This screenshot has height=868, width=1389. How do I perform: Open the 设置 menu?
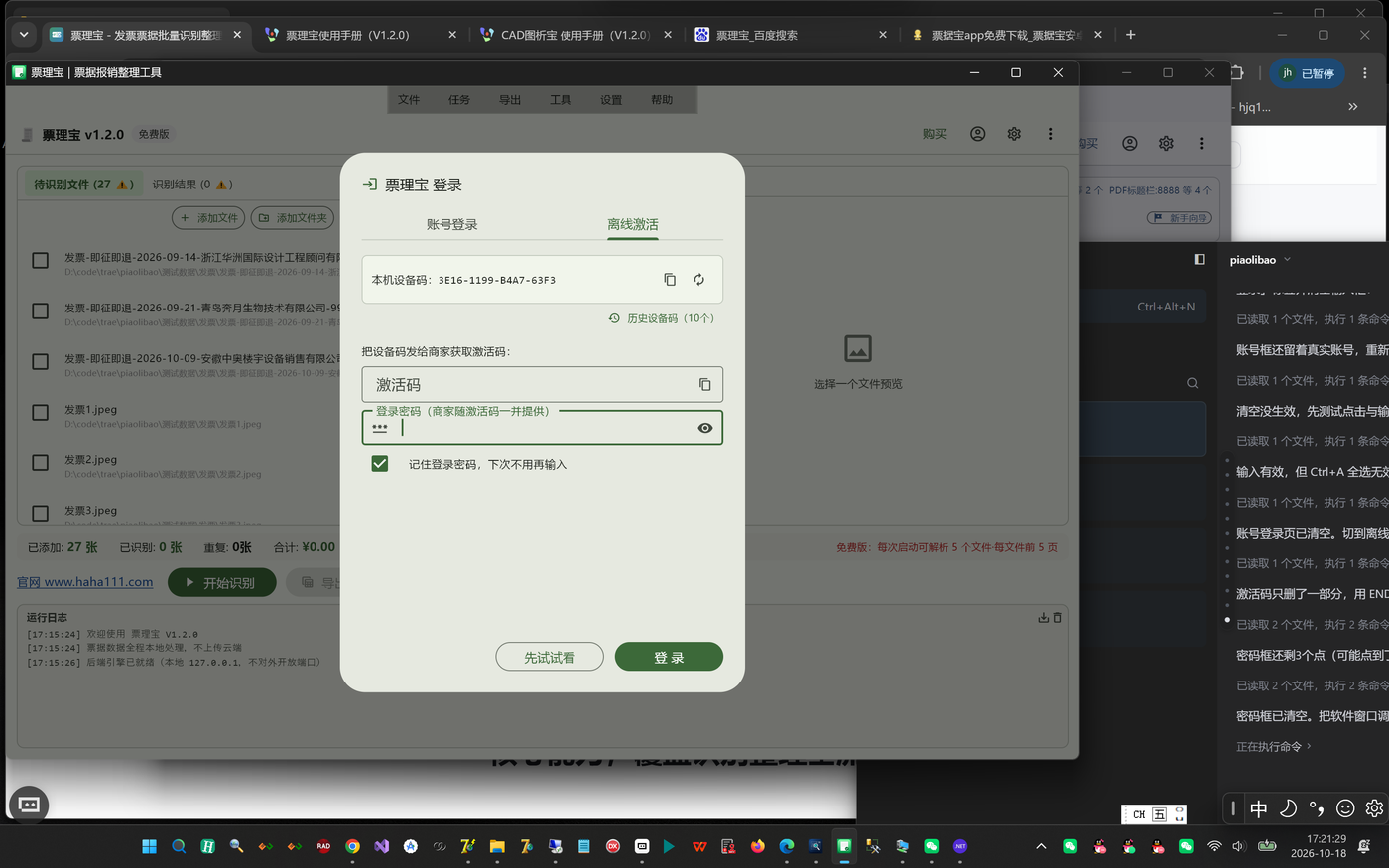point(611,100)
